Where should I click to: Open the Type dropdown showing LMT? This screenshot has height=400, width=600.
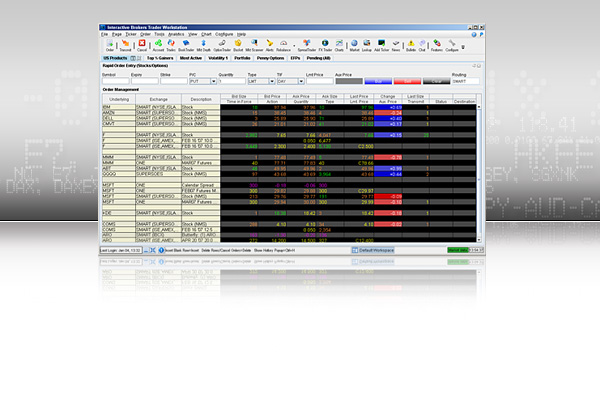coord(261,81)
